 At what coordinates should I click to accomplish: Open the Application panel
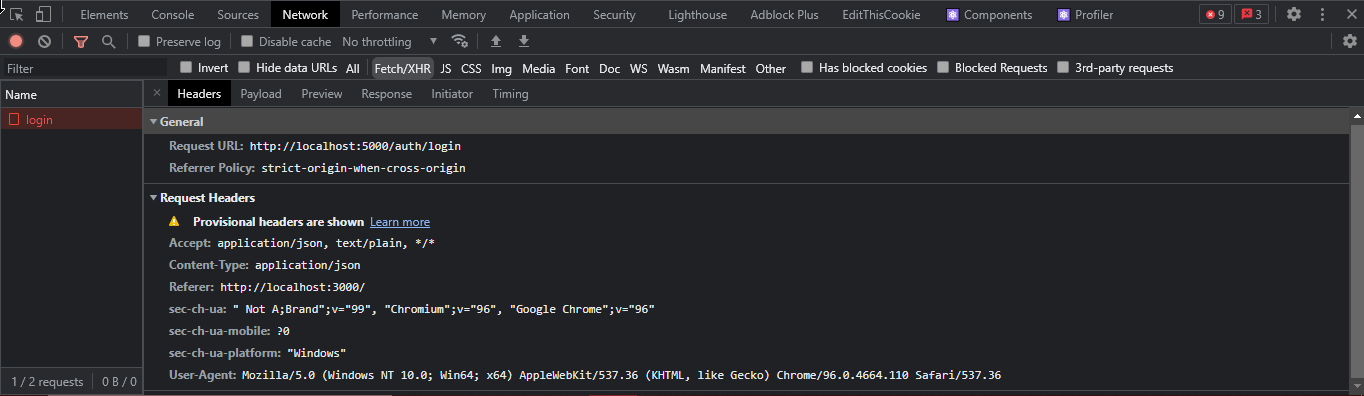click(539, 14)
